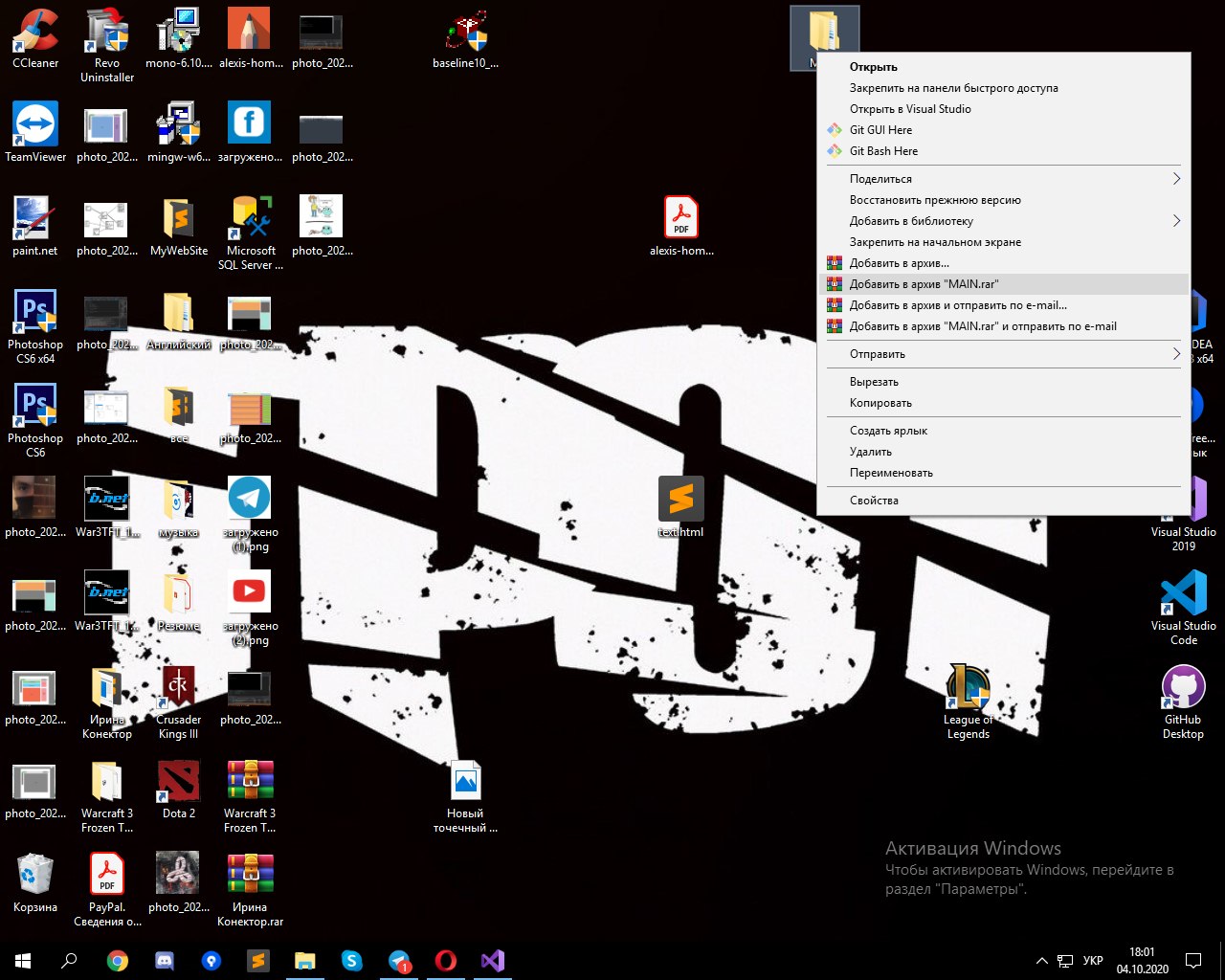Click the TeamViewer desktop shortcut
Screen dimensions: 1225x980
[35, 132]
